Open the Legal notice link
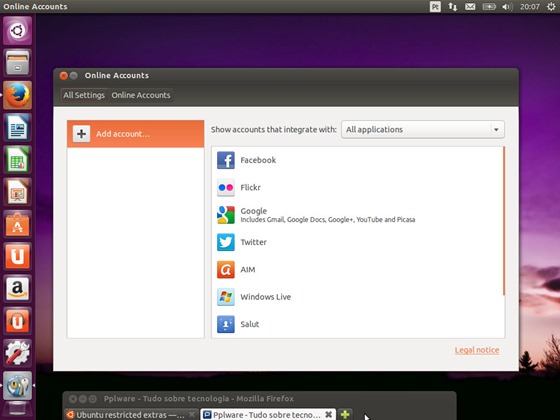 pyautogui.click(x=477, y=350)
